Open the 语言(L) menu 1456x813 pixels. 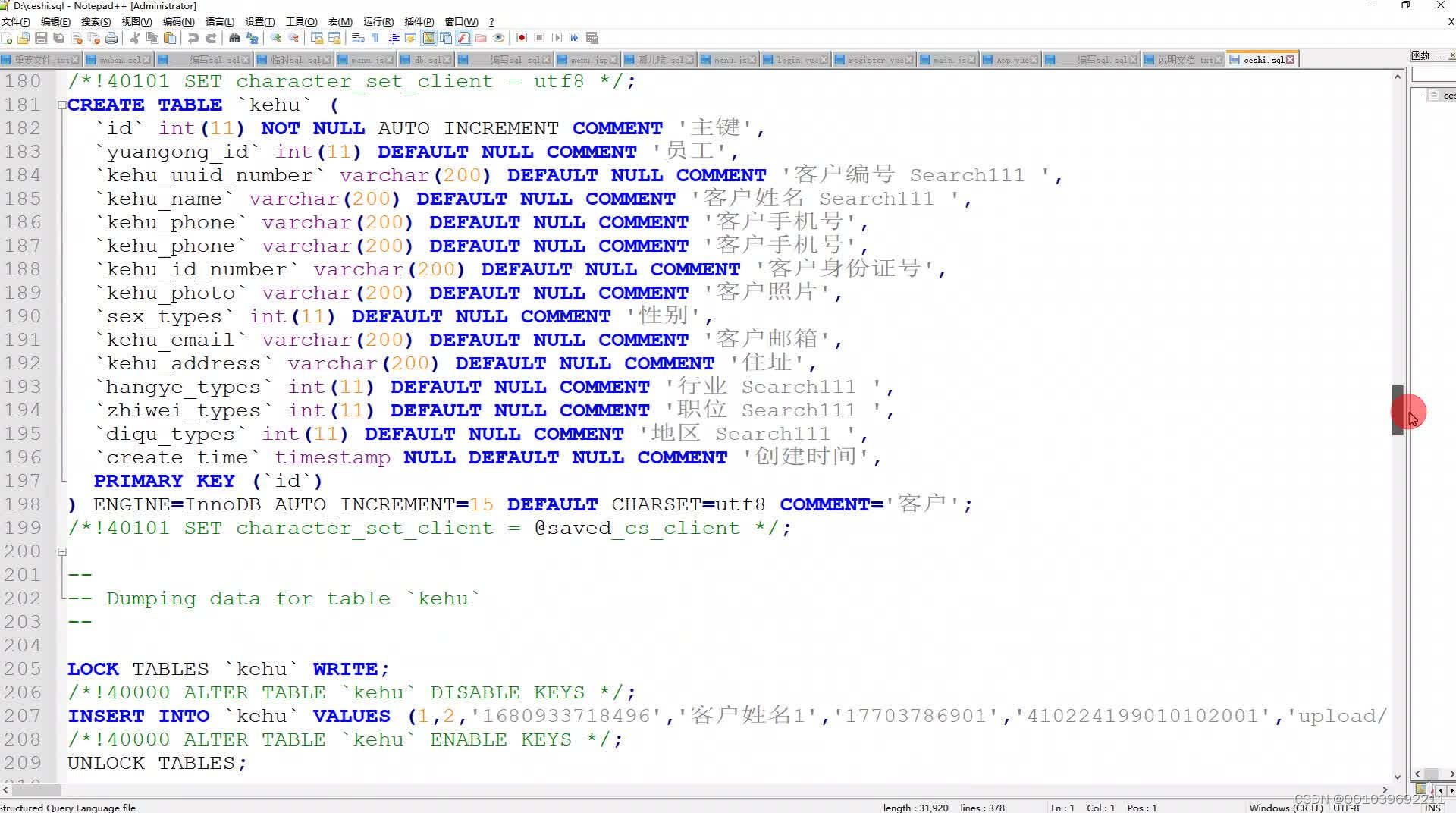220,22
